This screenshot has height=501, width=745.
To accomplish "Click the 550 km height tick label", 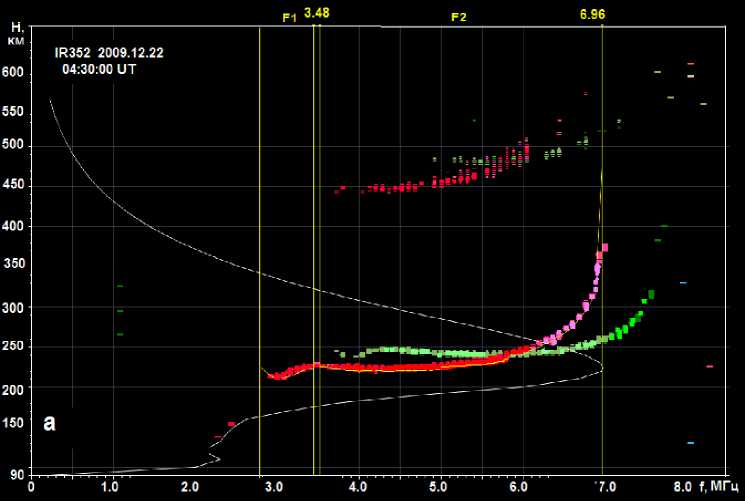I will 13,112.
